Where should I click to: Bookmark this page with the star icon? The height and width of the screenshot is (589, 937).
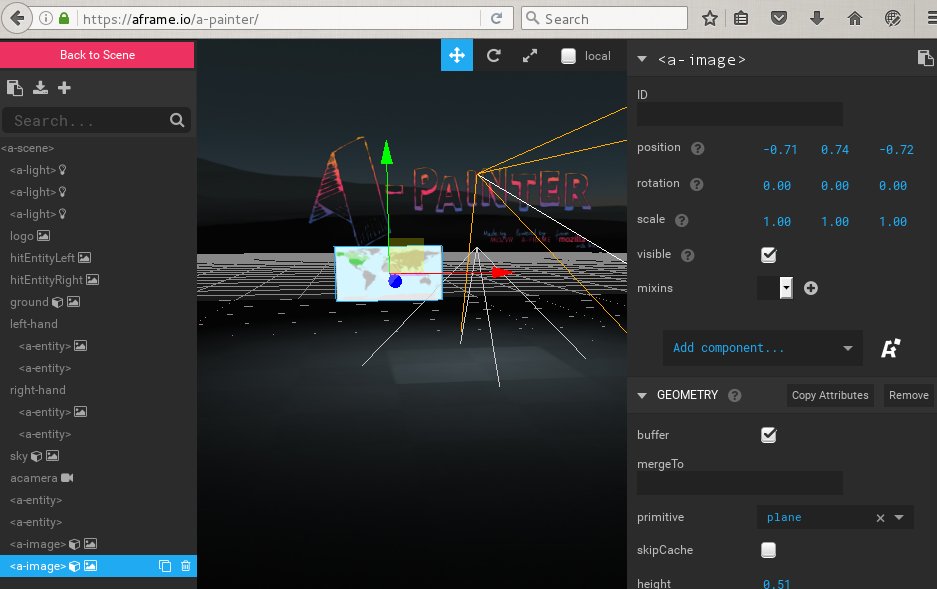click(x=709, y=19)
